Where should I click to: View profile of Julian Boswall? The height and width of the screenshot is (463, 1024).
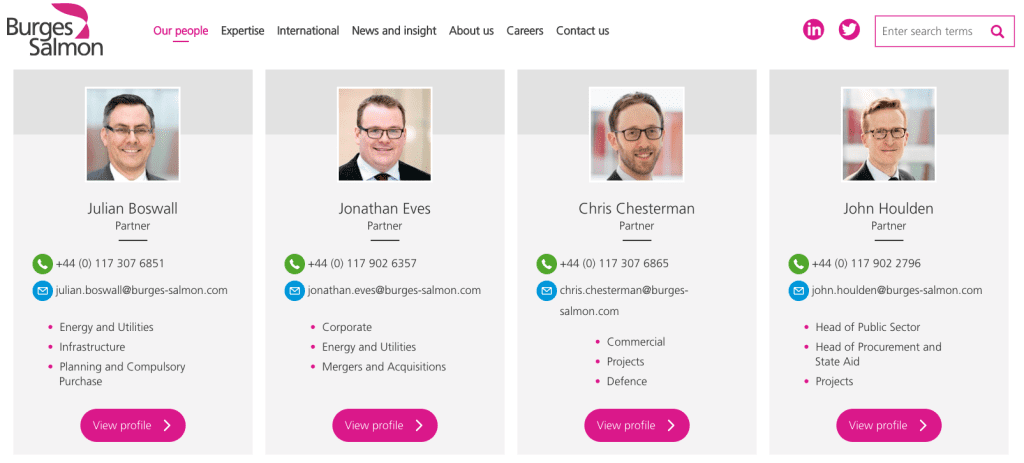pyautogui.click(x=133, y=425)
